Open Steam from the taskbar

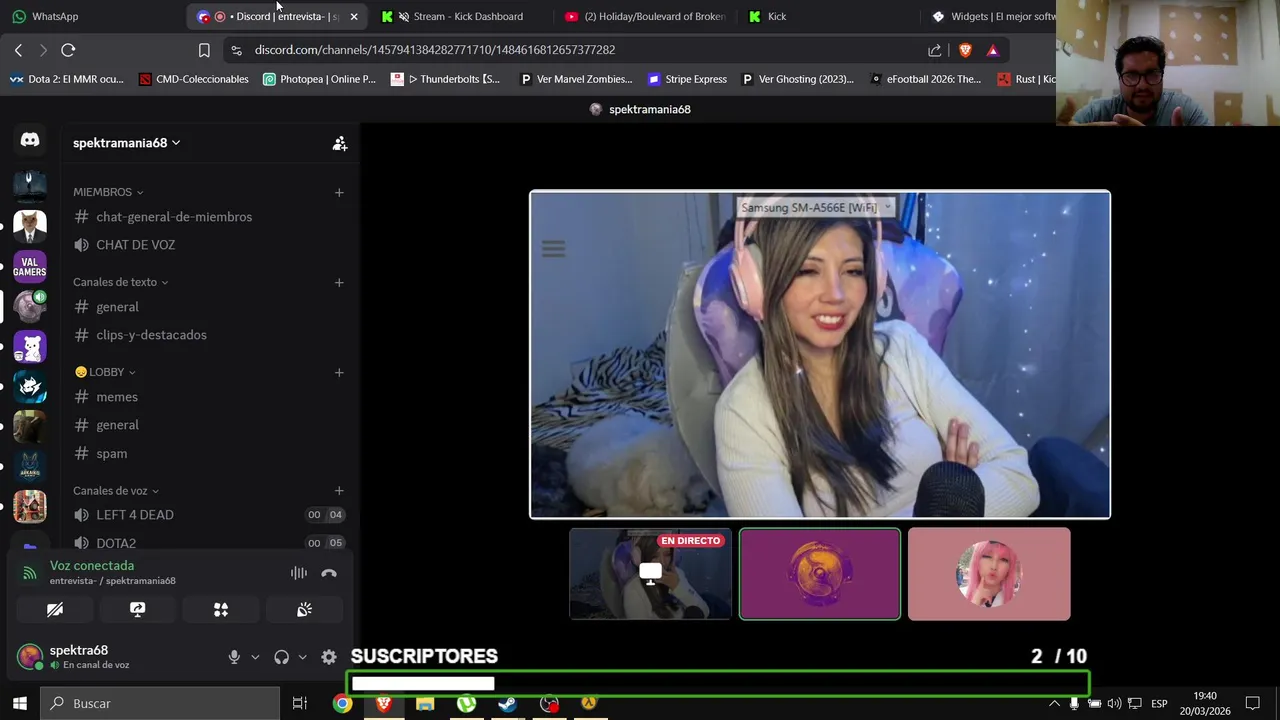[x=508, y=703]
